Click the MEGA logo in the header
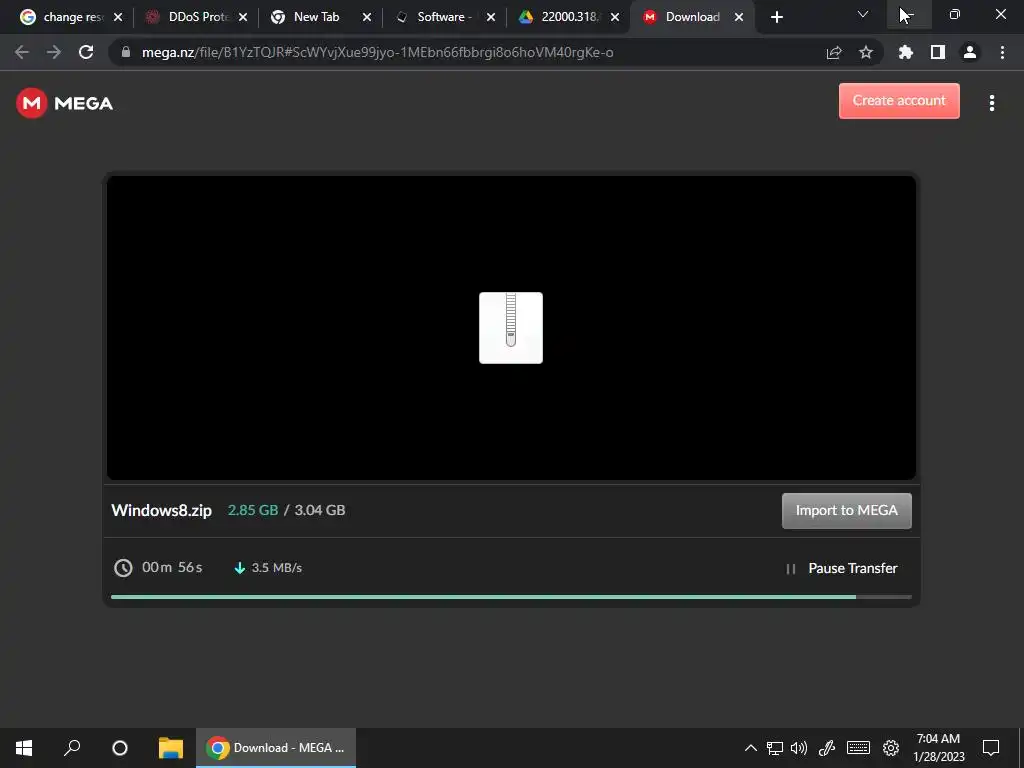This screenshot has width=1024, height=768. [64, 103]
